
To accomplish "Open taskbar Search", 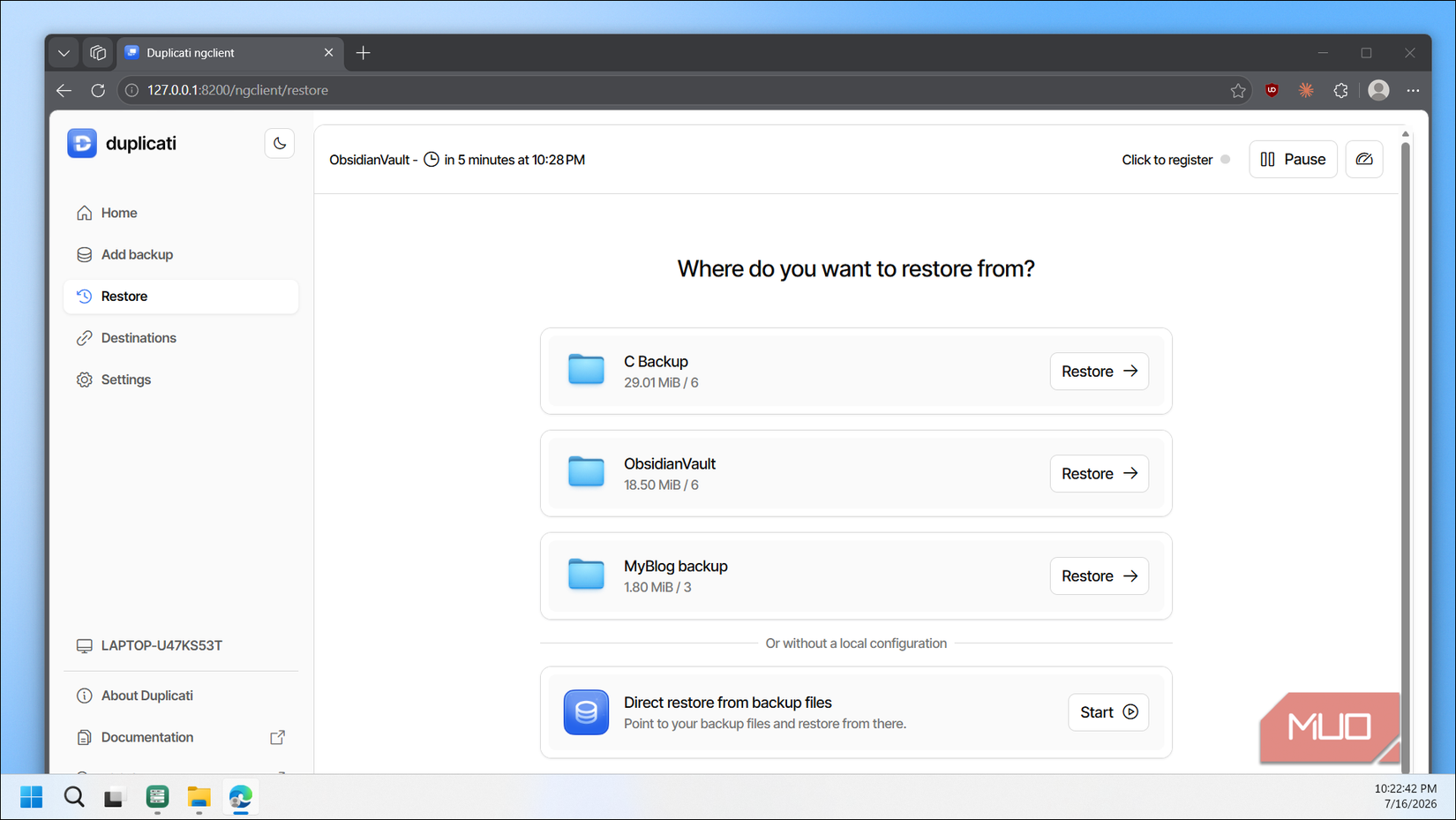I will tap(74, 797).
